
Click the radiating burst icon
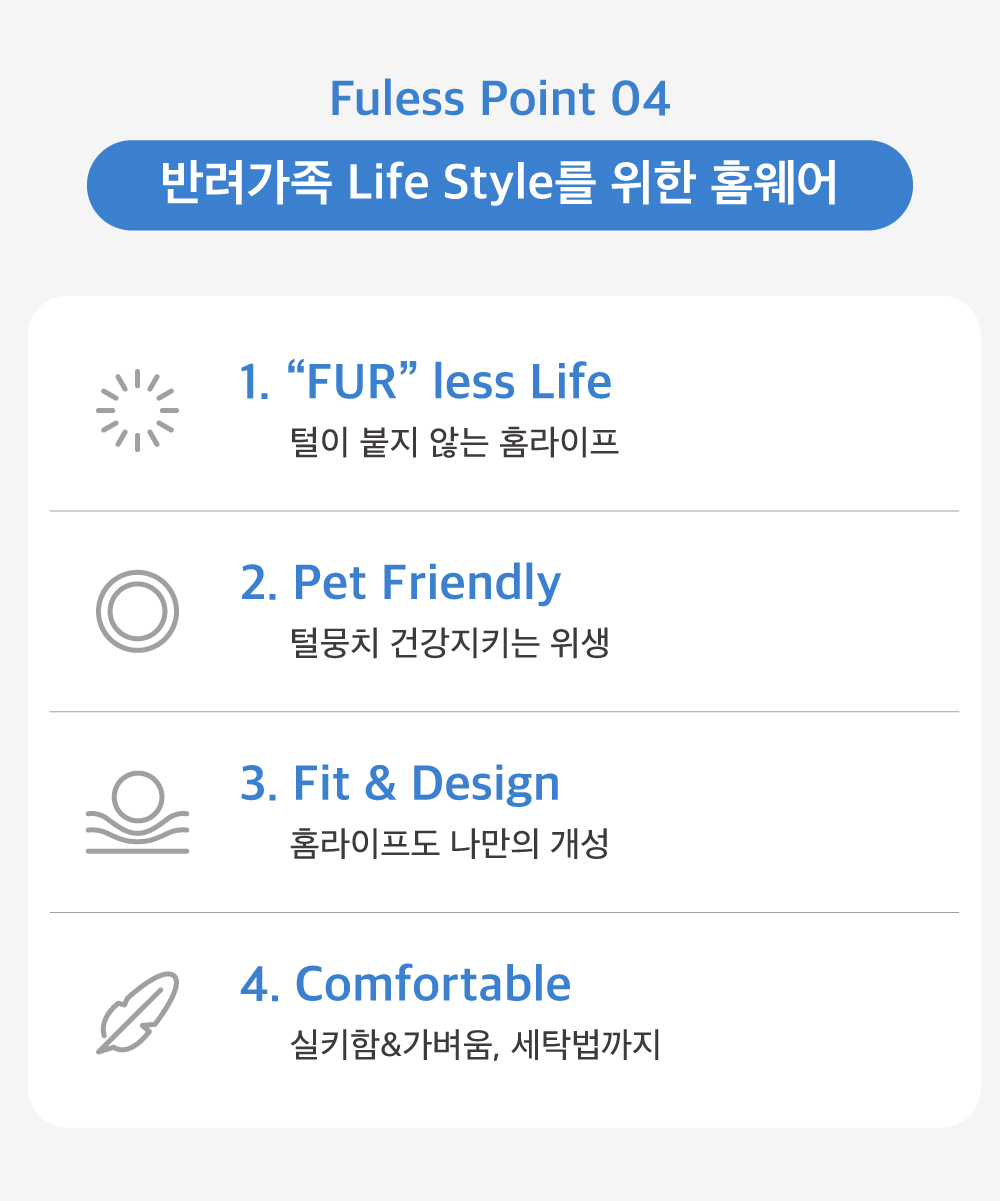coord(137,411)
